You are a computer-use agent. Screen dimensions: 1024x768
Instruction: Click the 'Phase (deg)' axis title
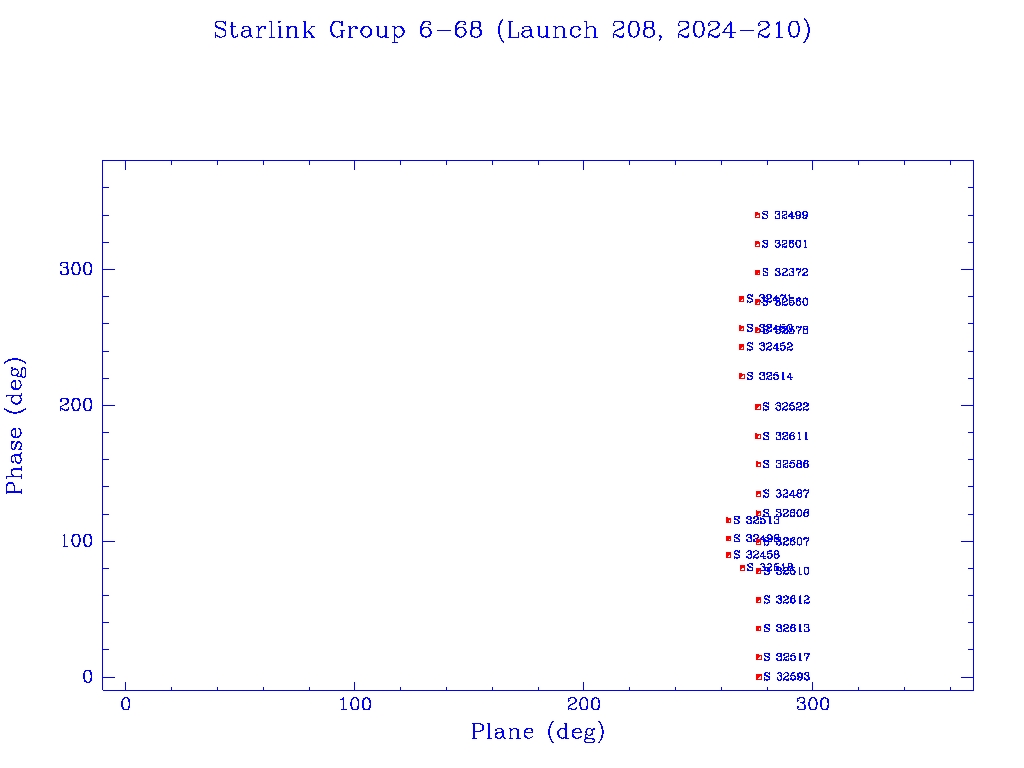(14, 426)
